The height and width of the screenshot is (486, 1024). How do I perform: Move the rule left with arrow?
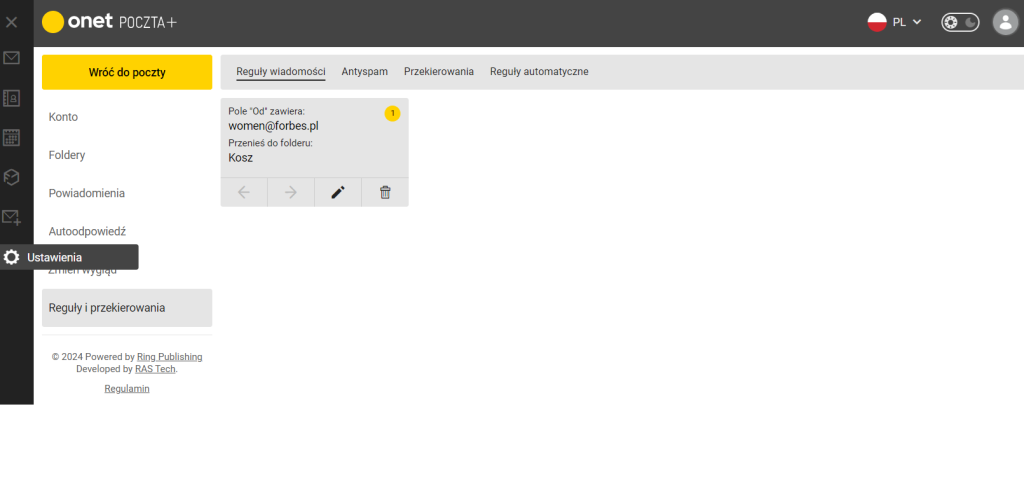coord(244,192)
